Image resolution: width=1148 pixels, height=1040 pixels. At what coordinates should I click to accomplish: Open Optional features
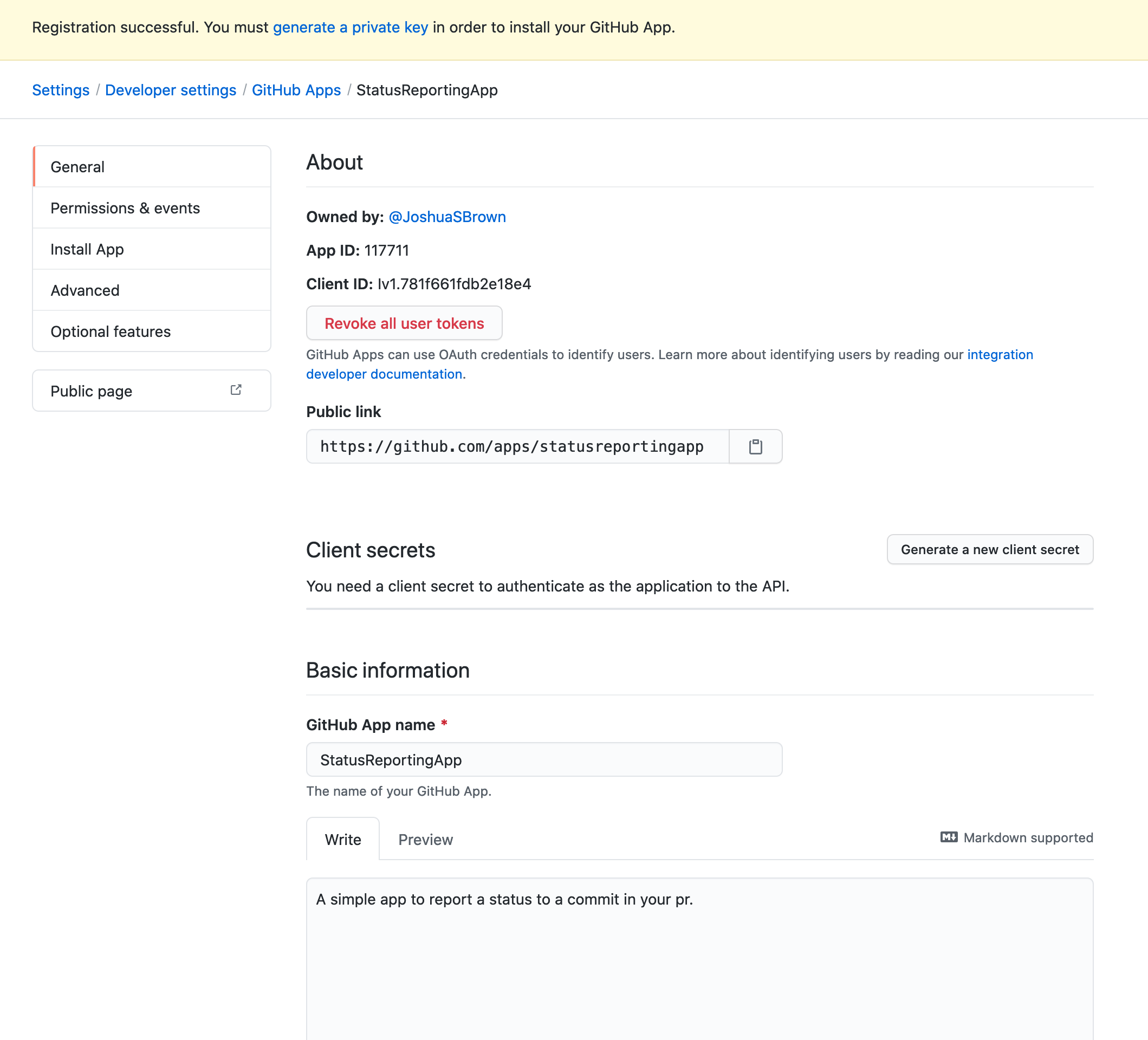[x=152, y=331]
